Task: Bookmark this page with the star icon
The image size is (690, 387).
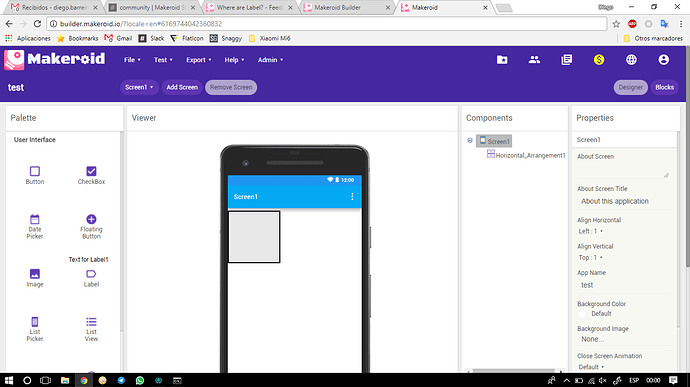Action: pos(616,24)
